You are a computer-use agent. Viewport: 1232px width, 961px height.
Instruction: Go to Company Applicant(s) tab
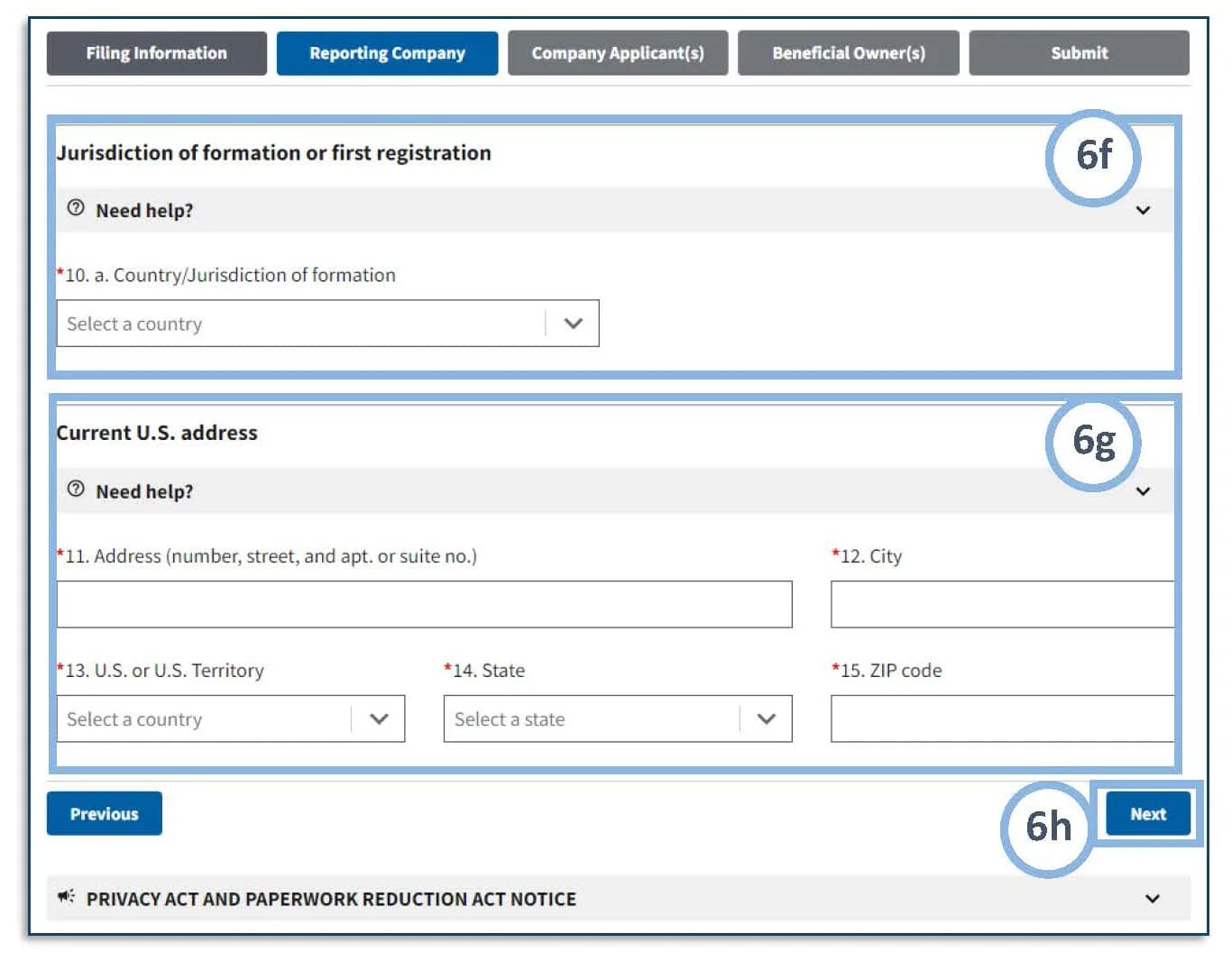tap(618, 53)
